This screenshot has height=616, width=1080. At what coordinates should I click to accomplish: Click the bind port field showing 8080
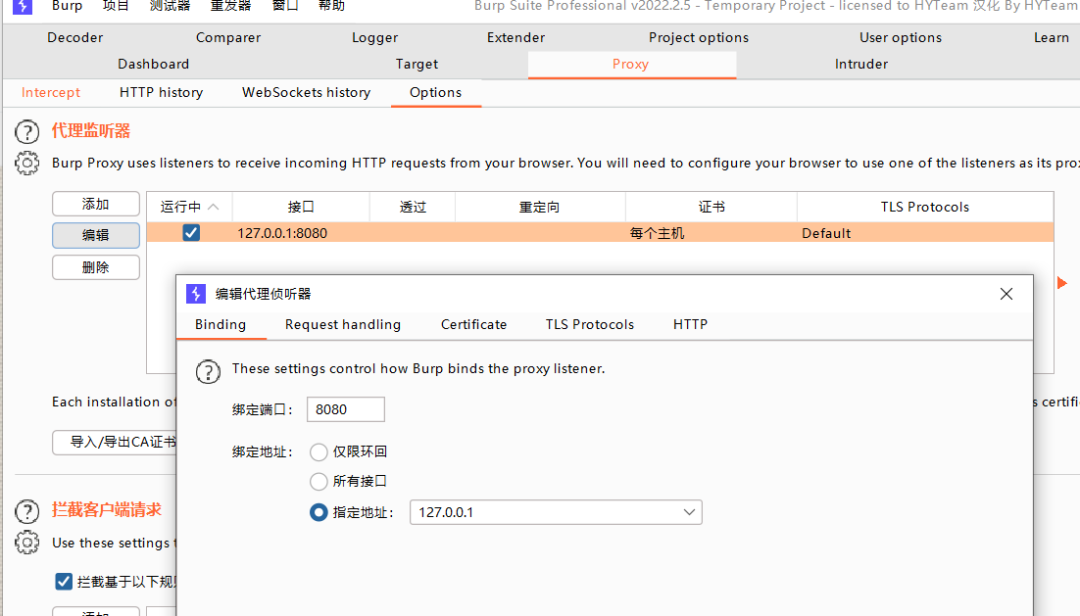click(x=346, y=409)
